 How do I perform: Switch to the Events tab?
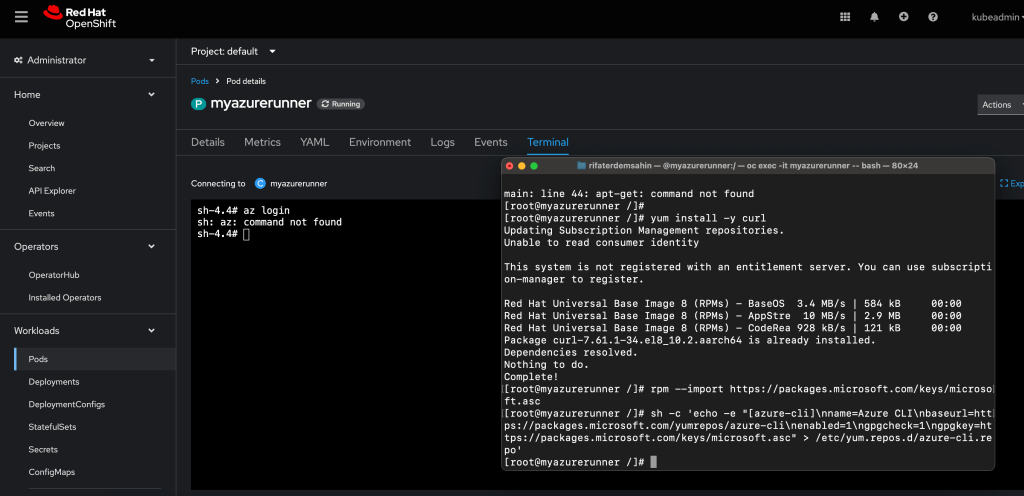coord(490,142)
